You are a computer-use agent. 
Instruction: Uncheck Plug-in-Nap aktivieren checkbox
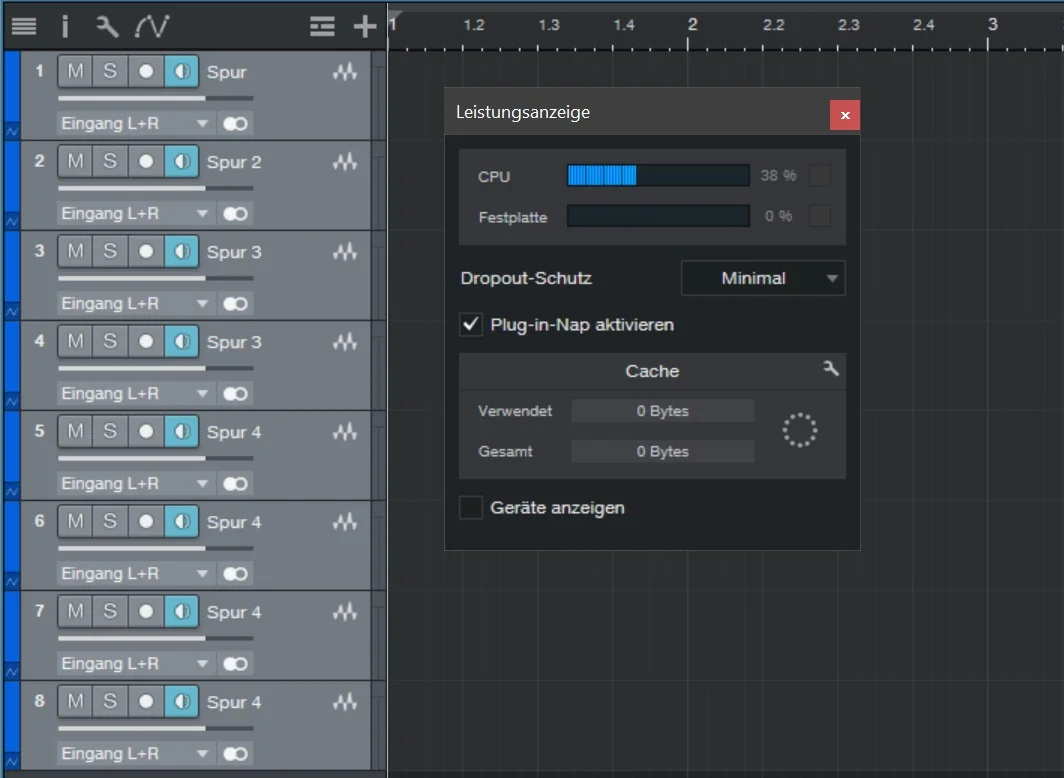471,324
